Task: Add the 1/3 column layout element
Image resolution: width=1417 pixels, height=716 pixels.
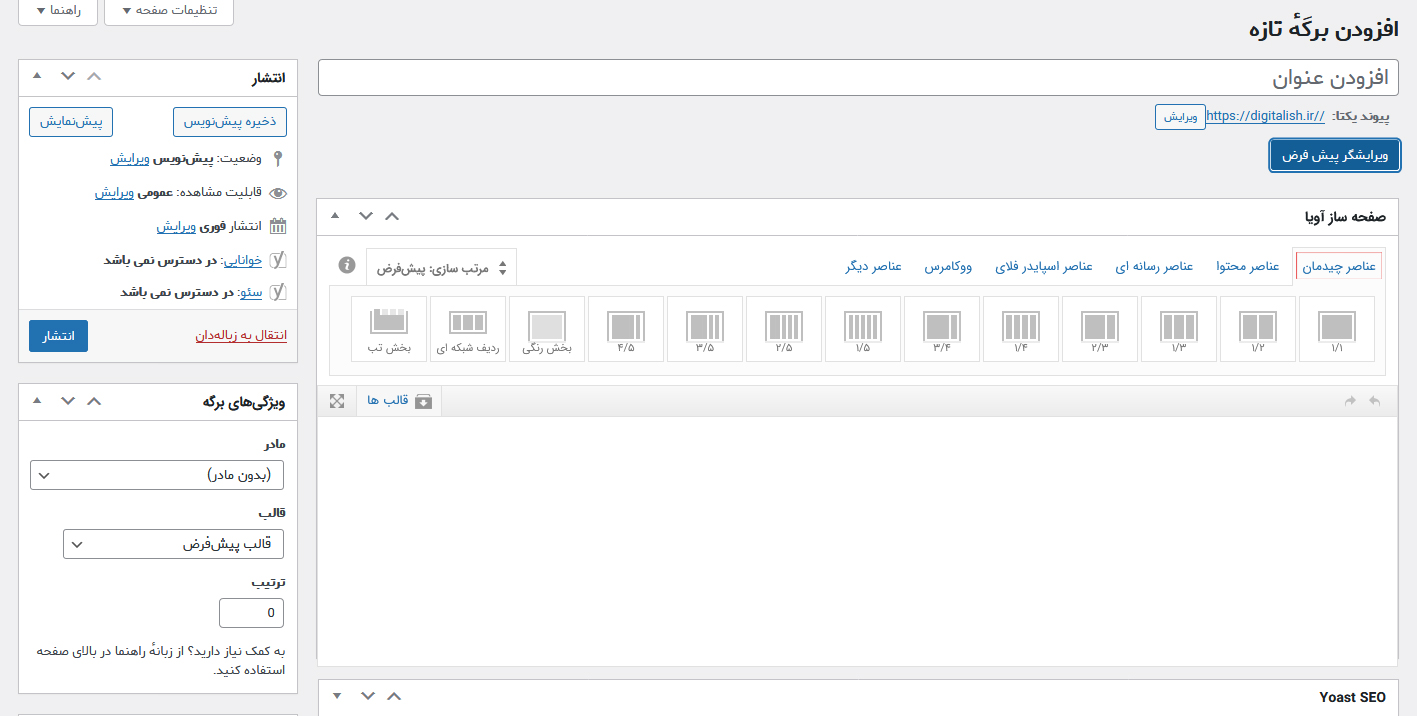Action: (1178, 329)
